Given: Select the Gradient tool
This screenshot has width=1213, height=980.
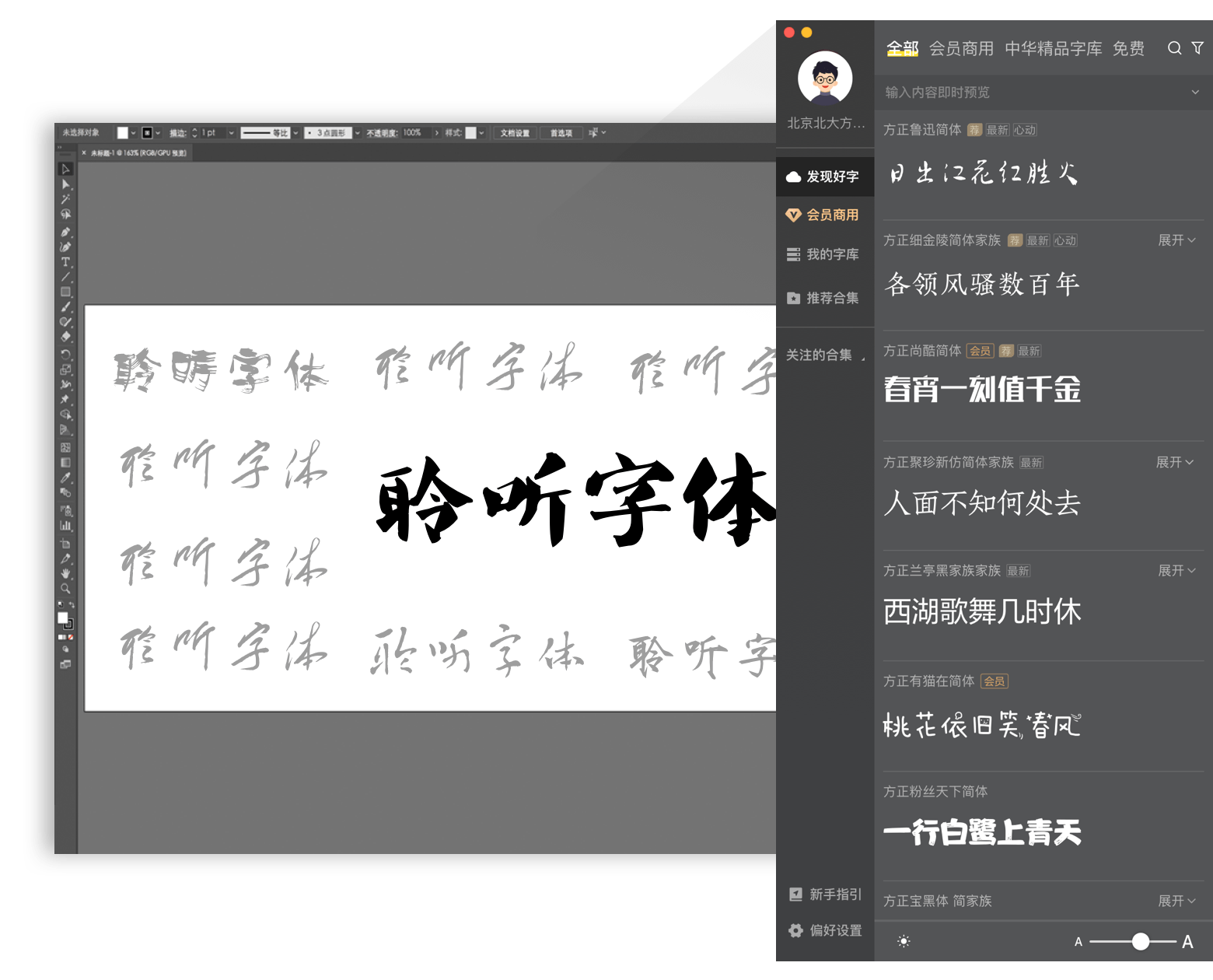Looking at the screenshot, I should pyautogui.click(x=66, y=463).
